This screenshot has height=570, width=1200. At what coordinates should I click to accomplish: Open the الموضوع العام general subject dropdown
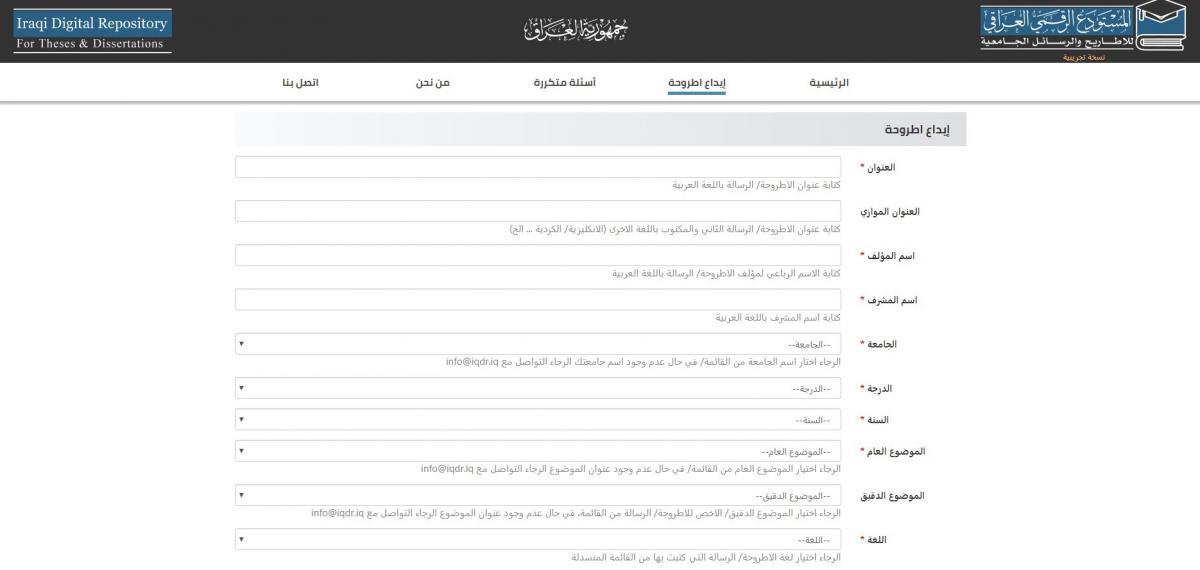[538, 452]
